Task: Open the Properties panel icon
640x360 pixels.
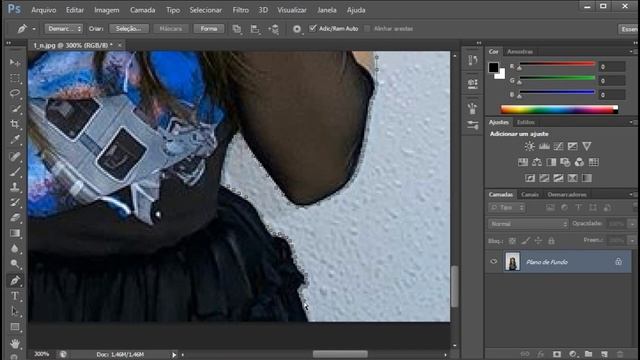Action: [x=473, y=84]
